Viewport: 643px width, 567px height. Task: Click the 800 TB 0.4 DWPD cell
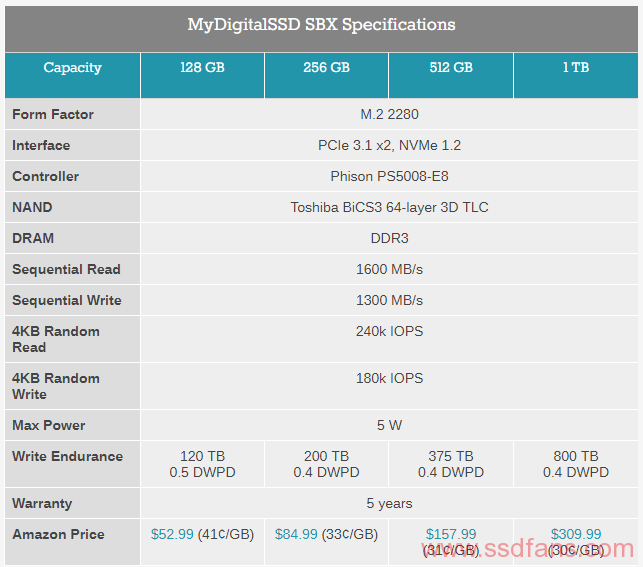click(576, 464)
